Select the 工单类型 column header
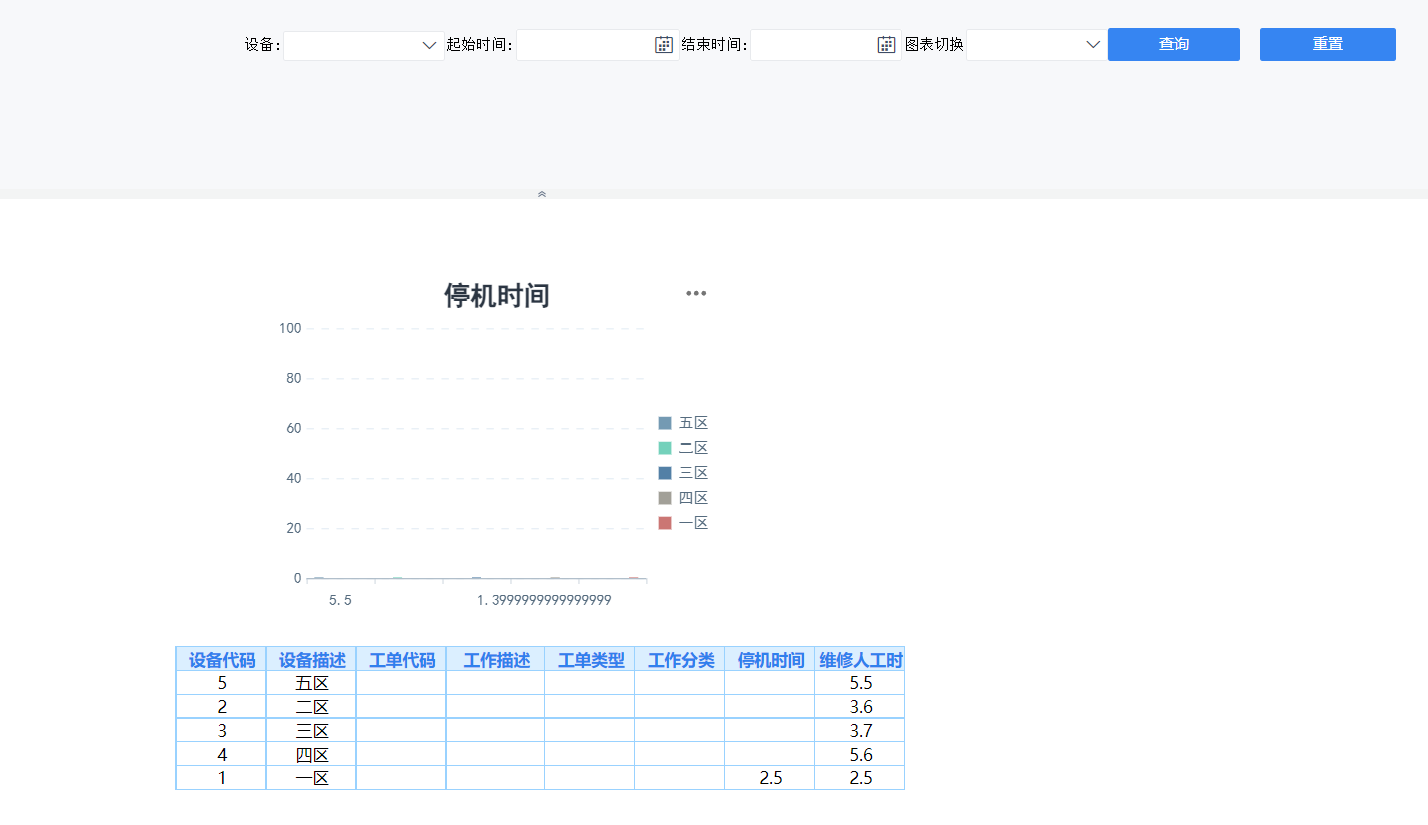The height and width of the screenshot is (825, 1428). 590,660
